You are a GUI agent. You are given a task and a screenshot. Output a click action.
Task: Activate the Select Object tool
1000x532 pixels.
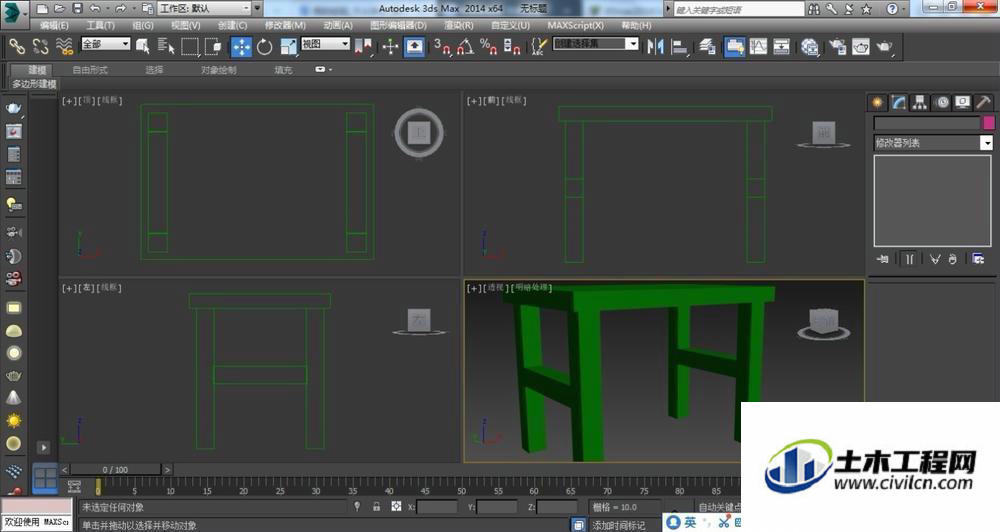(x=142, y=46)
